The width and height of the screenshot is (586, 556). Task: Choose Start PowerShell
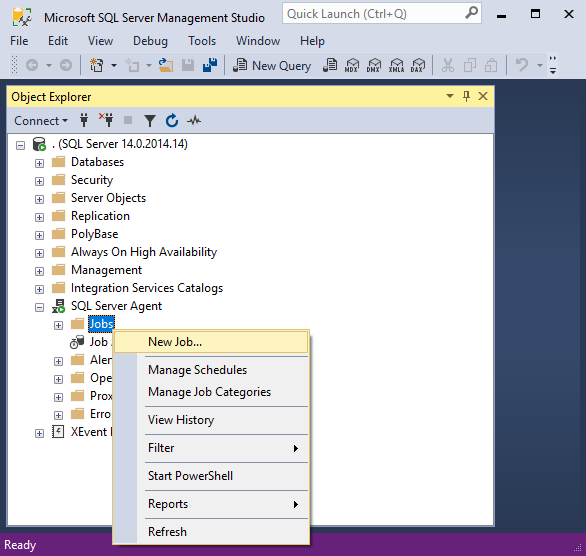[211, 476]
